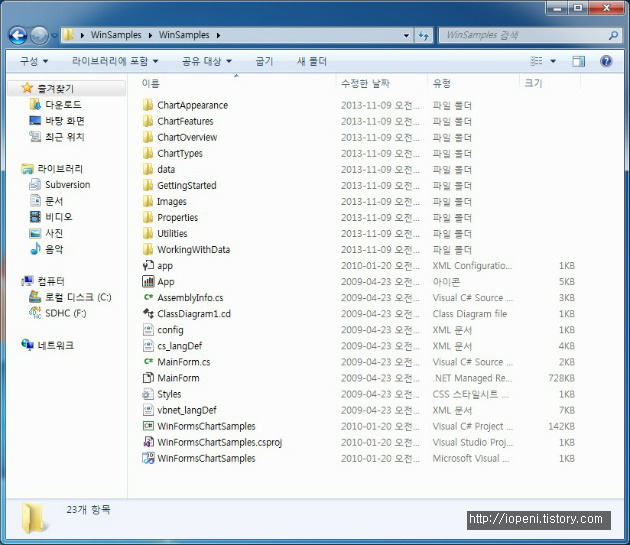Change view with the view icon
The image size is (630, 545).
(536, 61)
